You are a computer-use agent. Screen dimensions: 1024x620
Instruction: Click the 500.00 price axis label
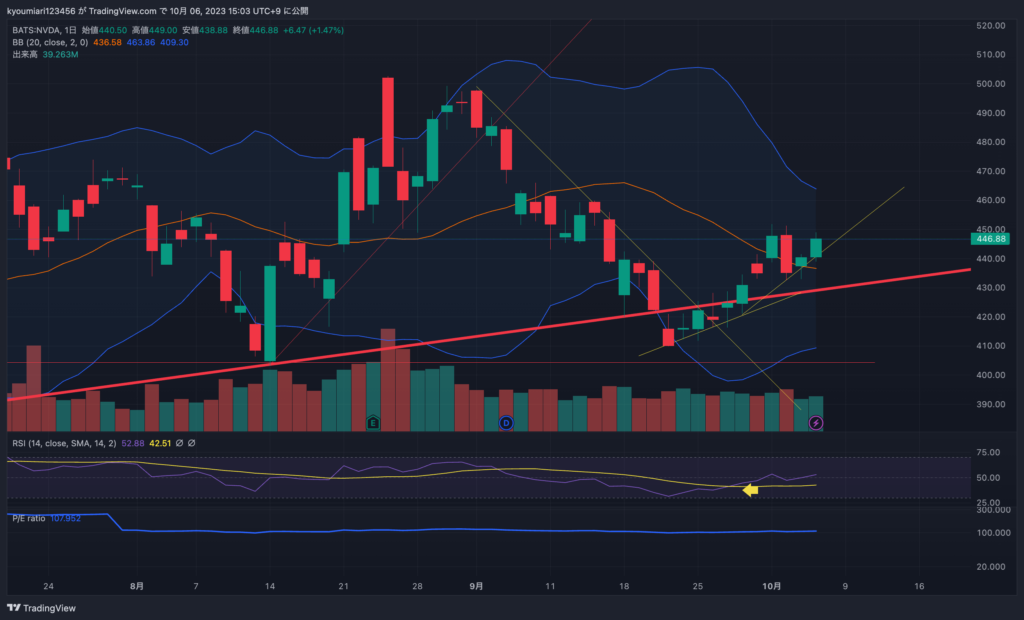pyautogui.click(x=991, y=84)
